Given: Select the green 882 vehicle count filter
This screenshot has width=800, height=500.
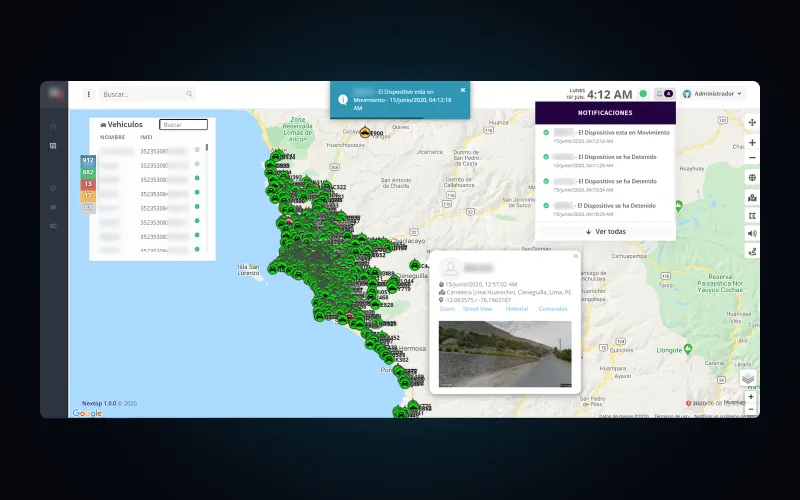Looking at the screenshot, I should [x=88, y=172].
